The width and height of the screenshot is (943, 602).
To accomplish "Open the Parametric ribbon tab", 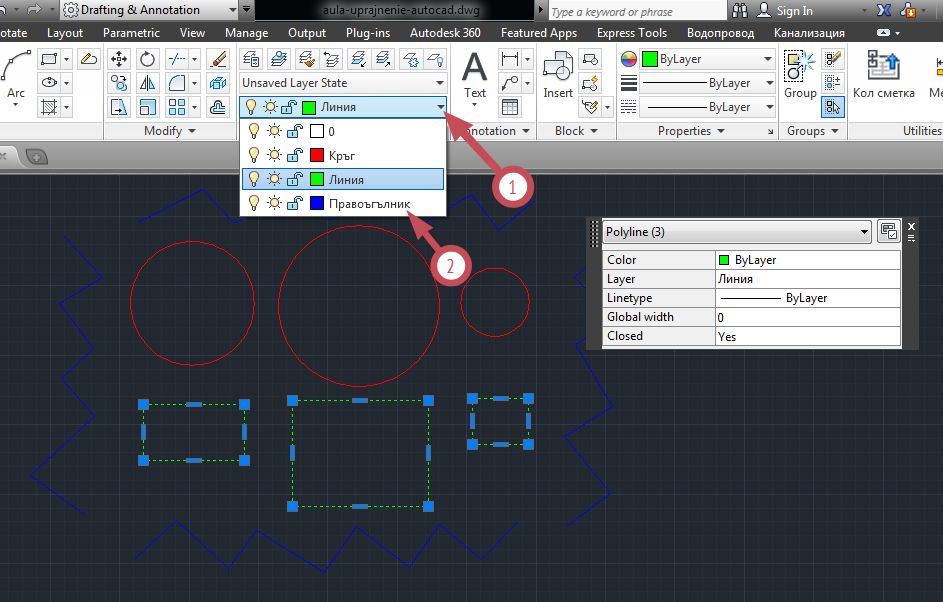I will click(x=131, y=33).
